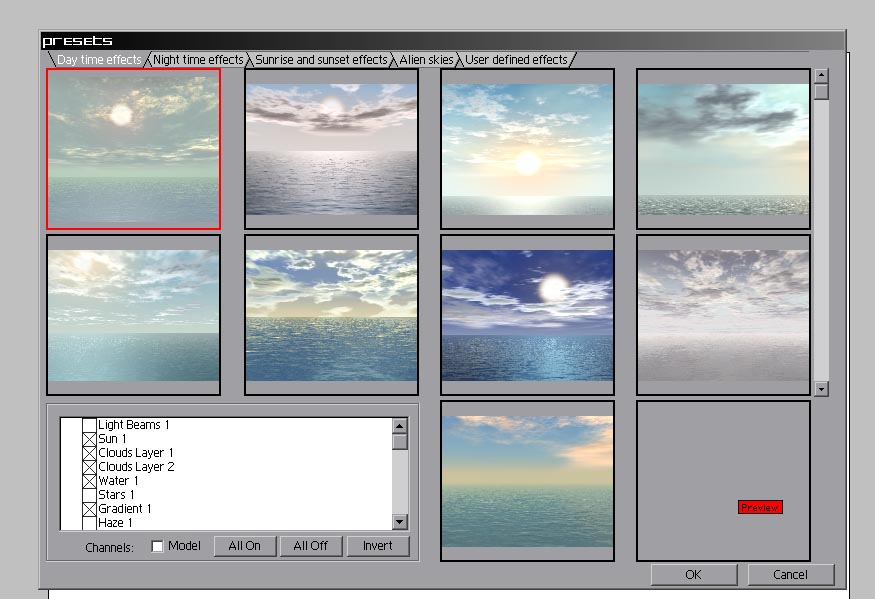This screenshot has width=875, height=599.
Task: Click the preset grid scroll up arrow
Action: coord(821,75)
